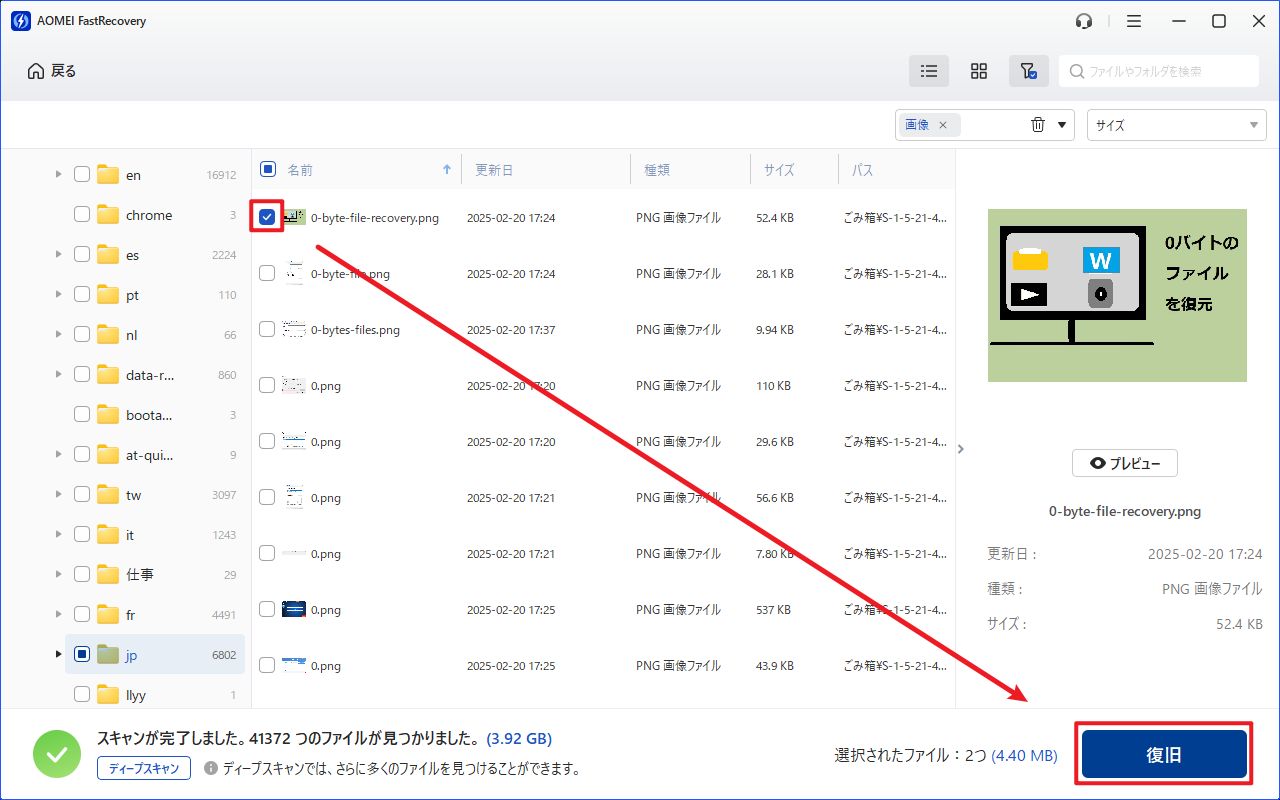Viewport: 1280px width, 800px height.
Task: Open the サイズ filter dropdown
Action: click(x=1177, y=125)
